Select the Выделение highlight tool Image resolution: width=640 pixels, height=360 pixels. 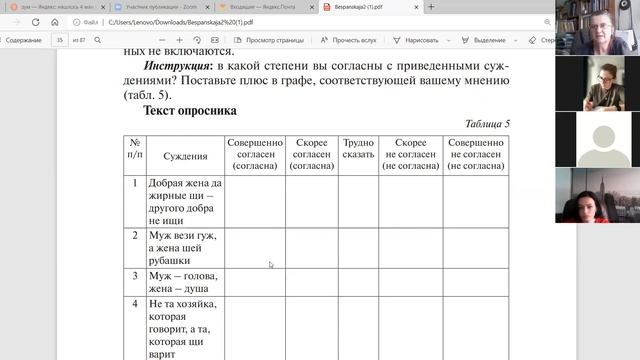point(483,40)
